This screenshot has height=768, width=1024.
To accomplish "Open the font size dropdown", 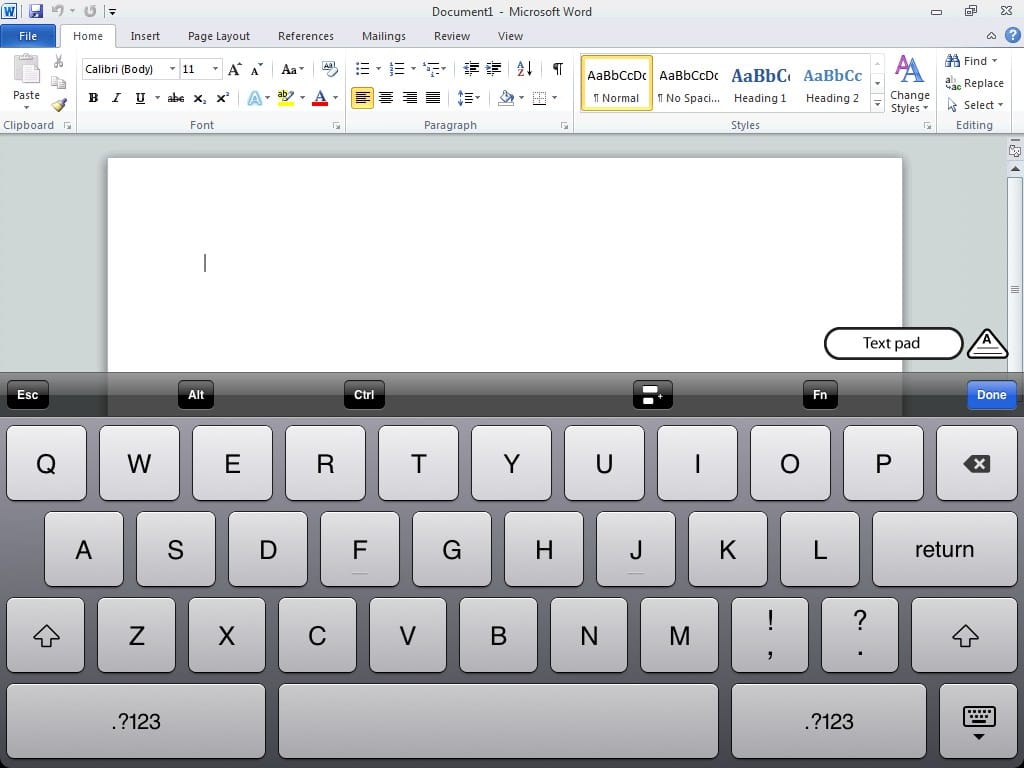I will pyautogui.click(x=215, y=69).
